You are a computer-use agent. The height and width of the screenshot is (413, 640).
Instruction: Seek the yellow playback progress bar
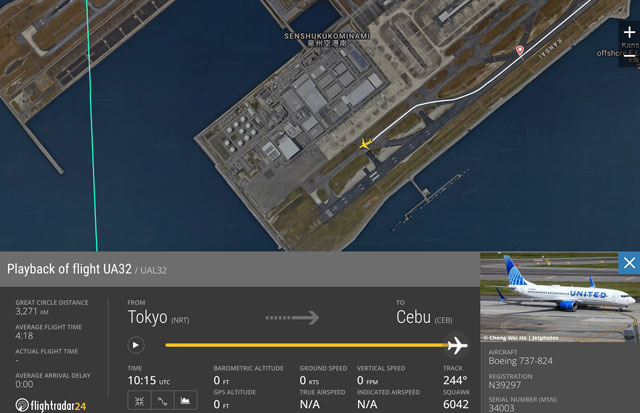click(306, 345)
